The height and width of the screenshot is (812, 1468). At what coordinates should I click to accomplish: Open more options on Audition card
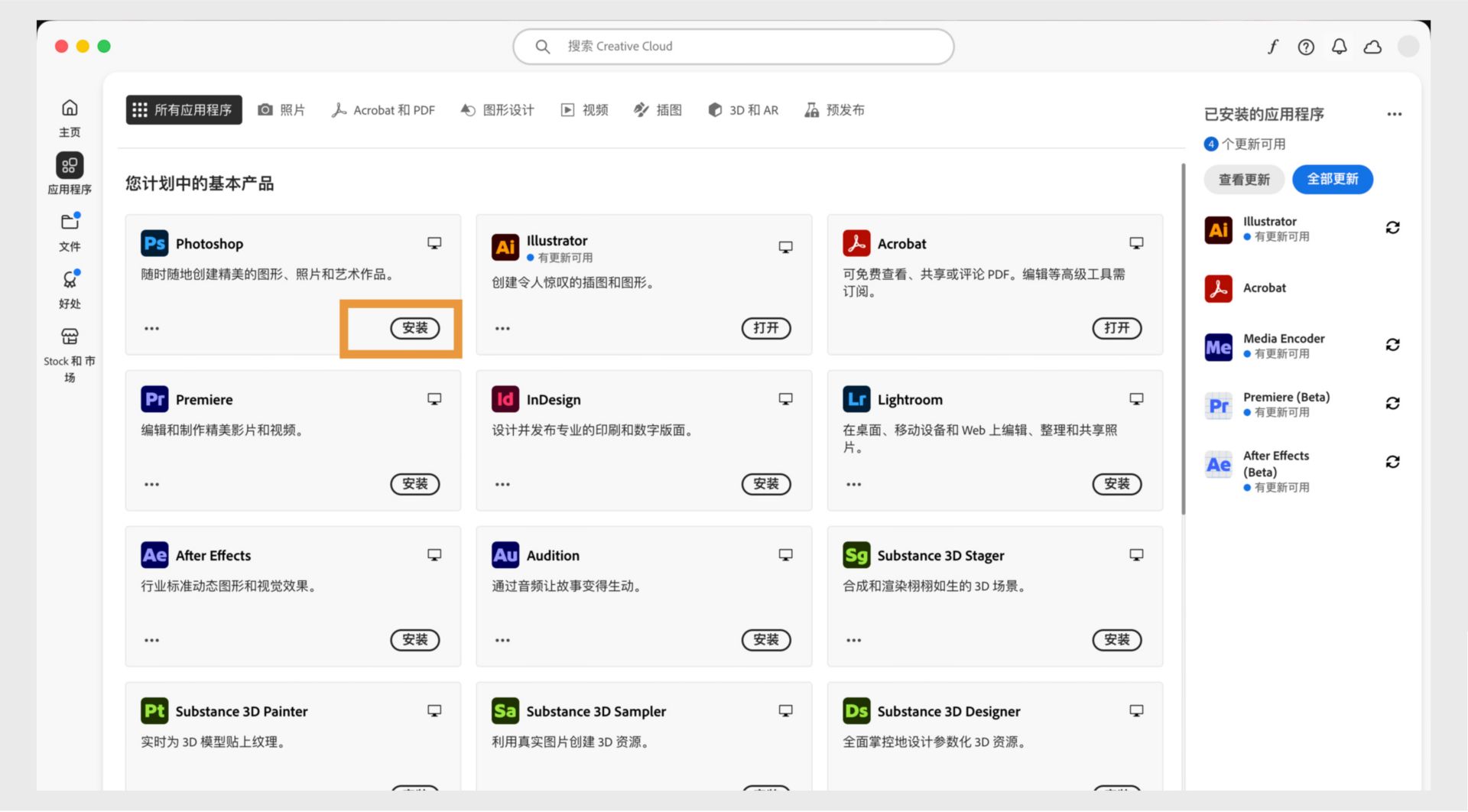click(502, 641)
